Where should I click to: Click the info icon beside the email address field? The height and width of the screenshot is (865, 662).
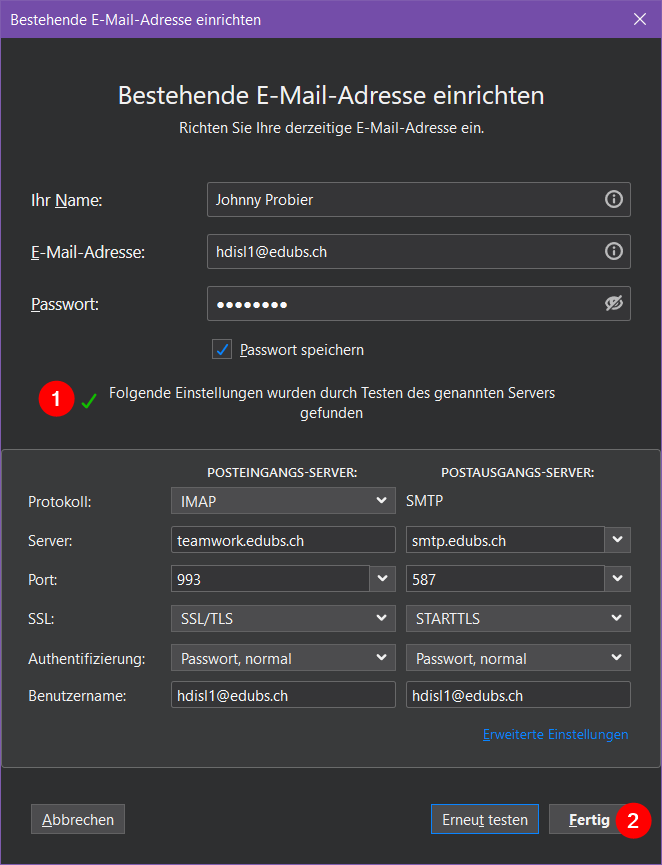(x=613, y=252)
